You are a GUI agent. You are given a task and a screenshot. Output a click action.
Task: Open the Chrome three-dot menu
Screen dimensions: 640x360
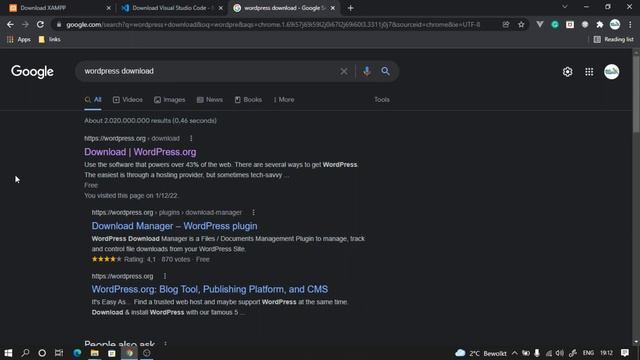pyautogui.click(x=630, y=24)
